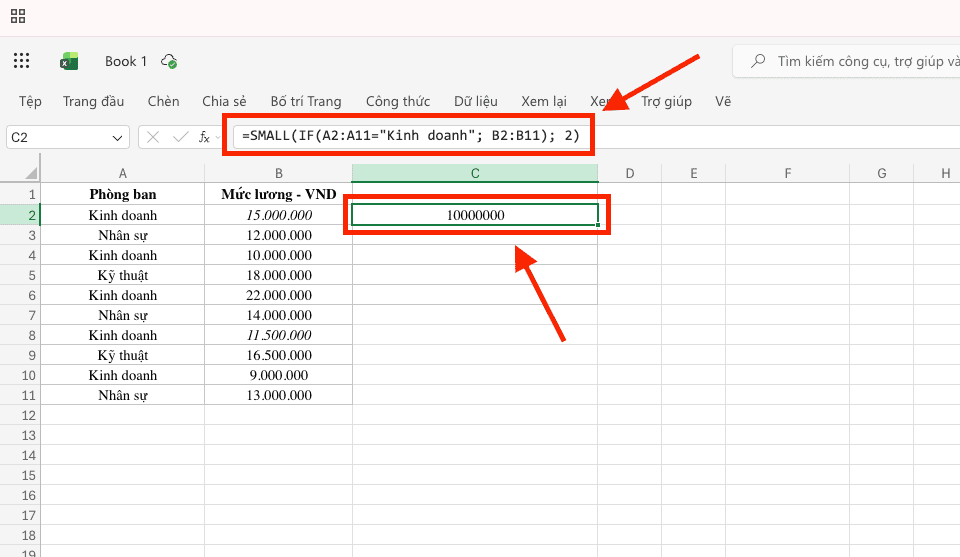The image size is (960, 557).
Task: Click the Book 1 file name
Action: click(126, 61)
